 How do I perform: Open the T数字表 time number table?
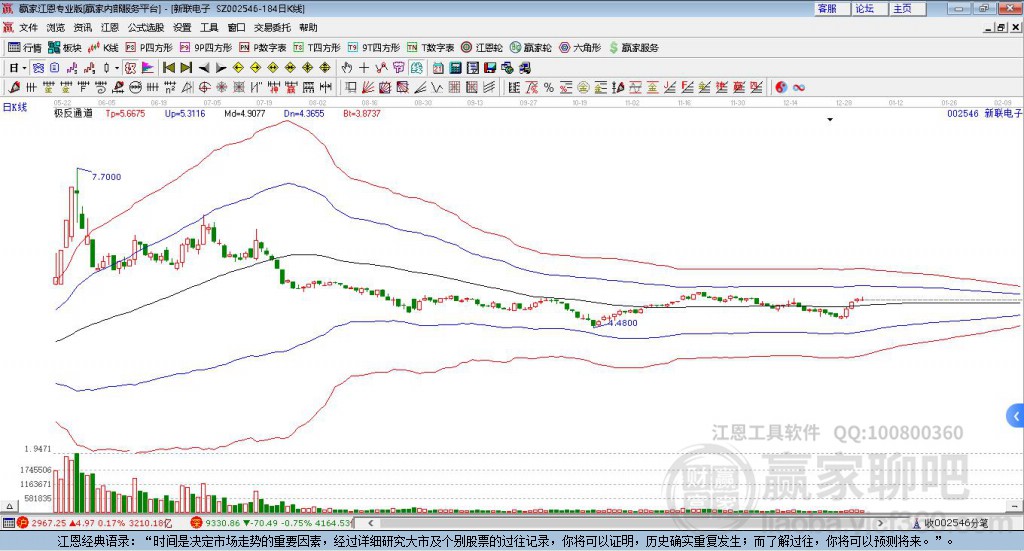coord(430,48)
